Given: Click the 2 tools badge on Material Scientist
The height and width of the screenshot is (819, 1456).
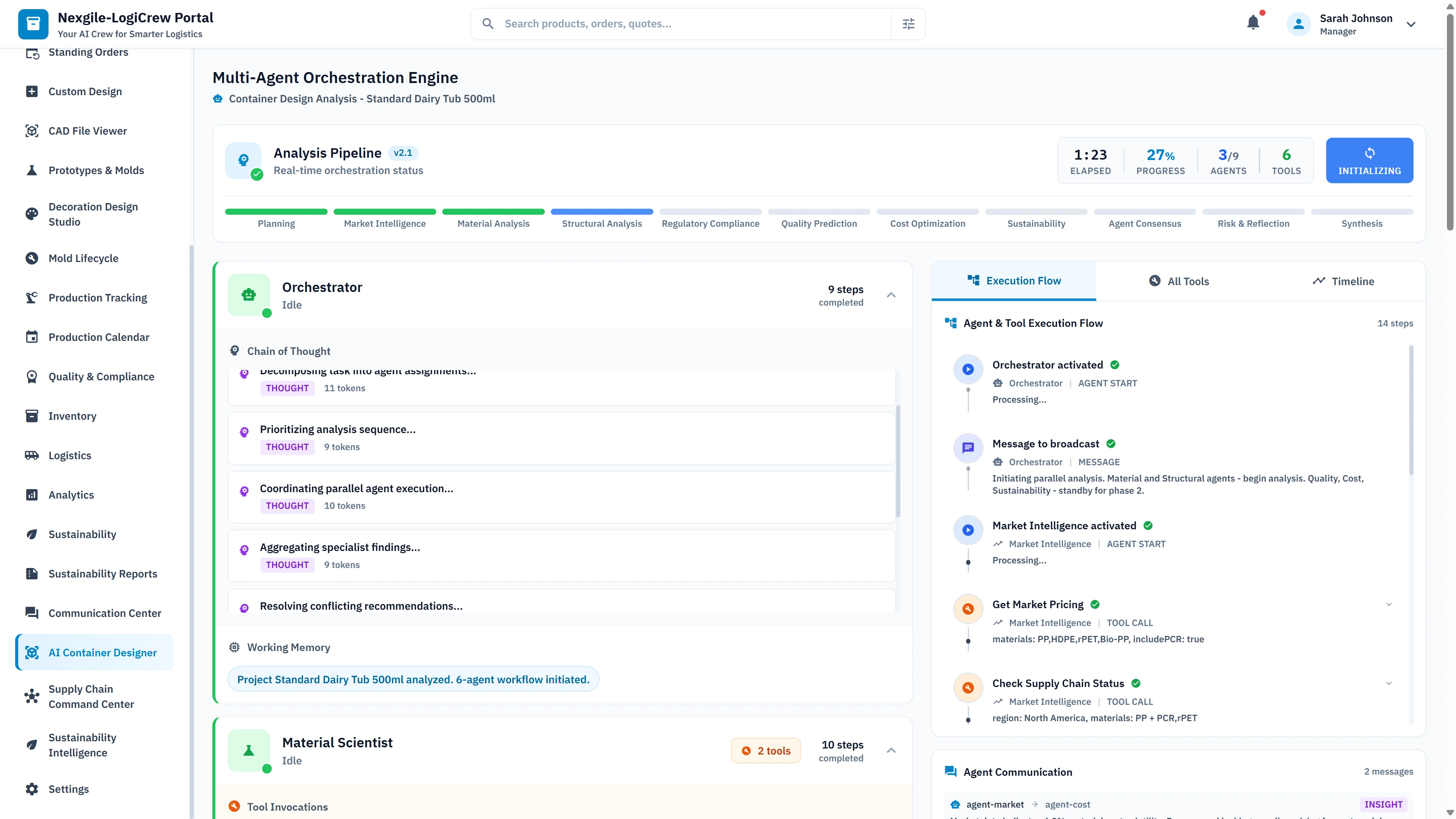Looking at the screenshot, I should 765,750.
